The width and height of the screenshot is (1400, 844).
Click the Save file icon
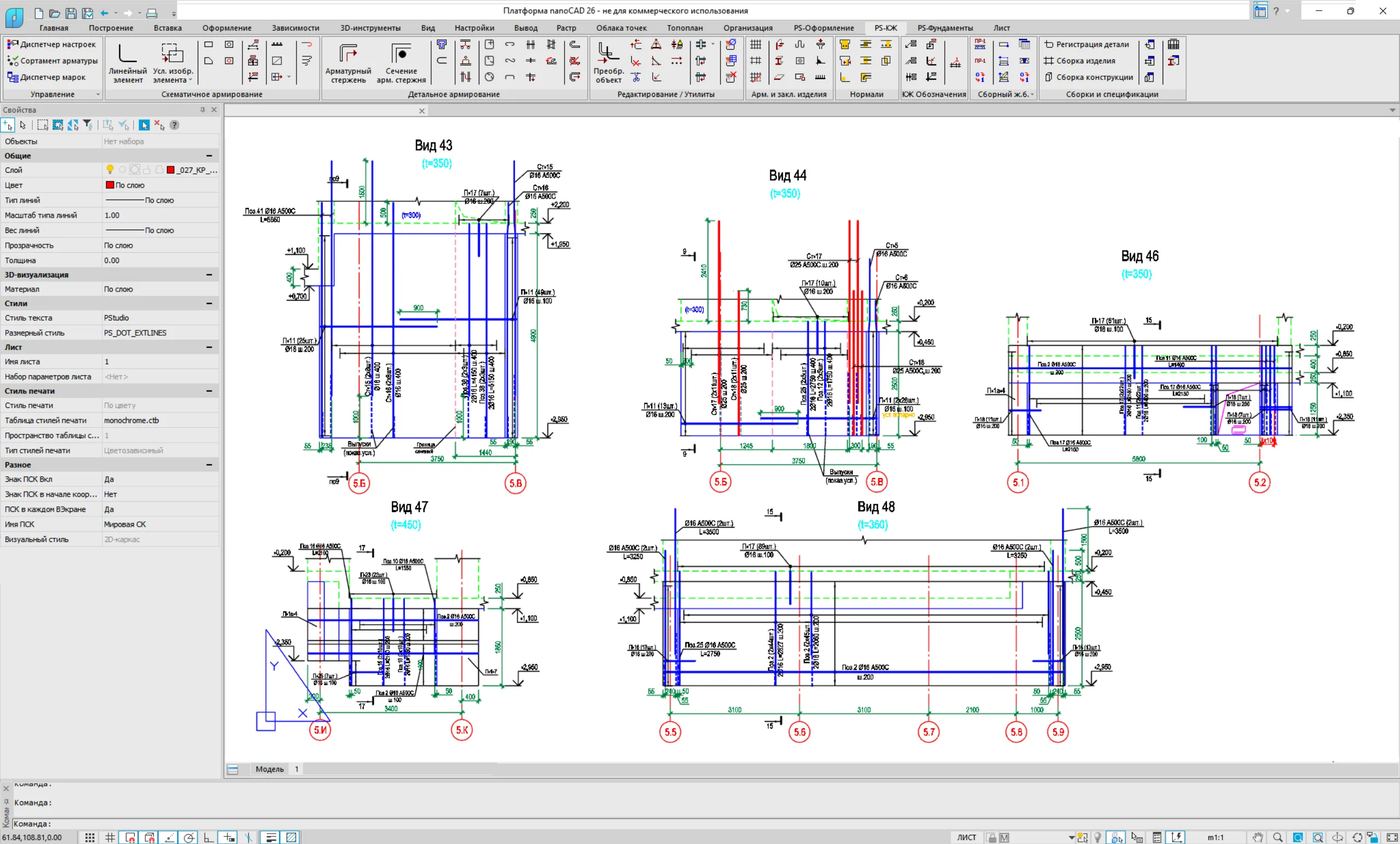coord(71,13)
